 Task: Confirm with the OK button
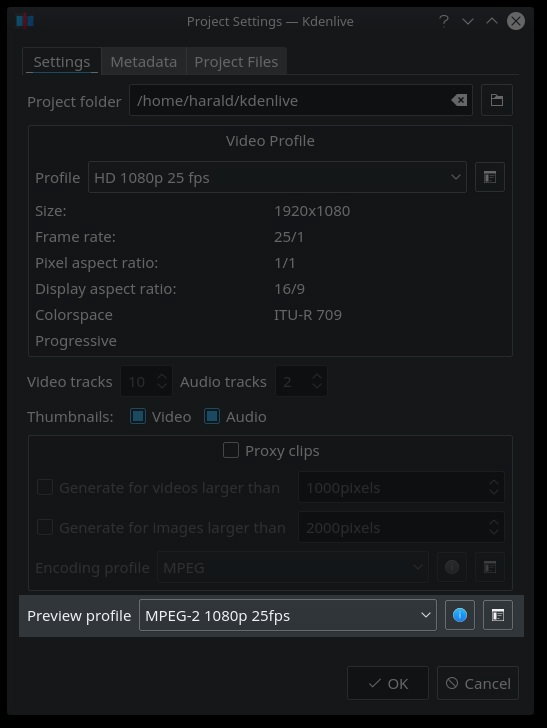[x=388, y=683]
